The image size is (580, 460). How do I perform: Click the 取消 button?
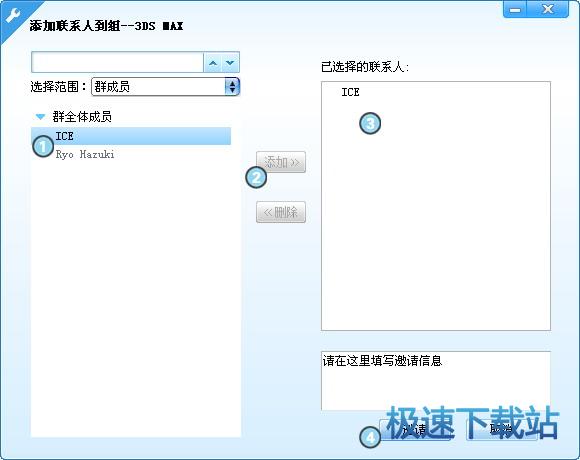(x=501, y=430)
